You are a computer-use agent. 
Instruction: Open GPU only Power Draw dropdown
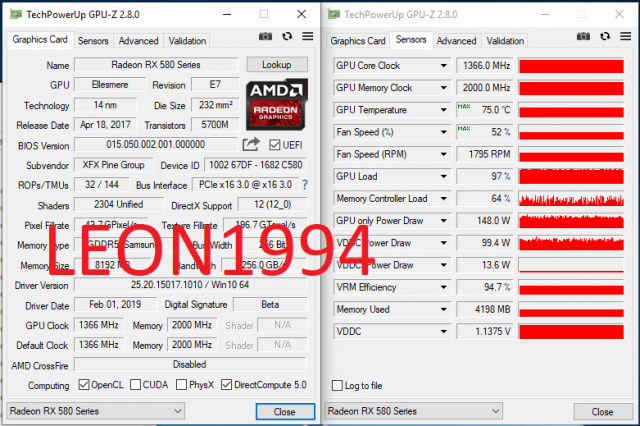[443, 221]
